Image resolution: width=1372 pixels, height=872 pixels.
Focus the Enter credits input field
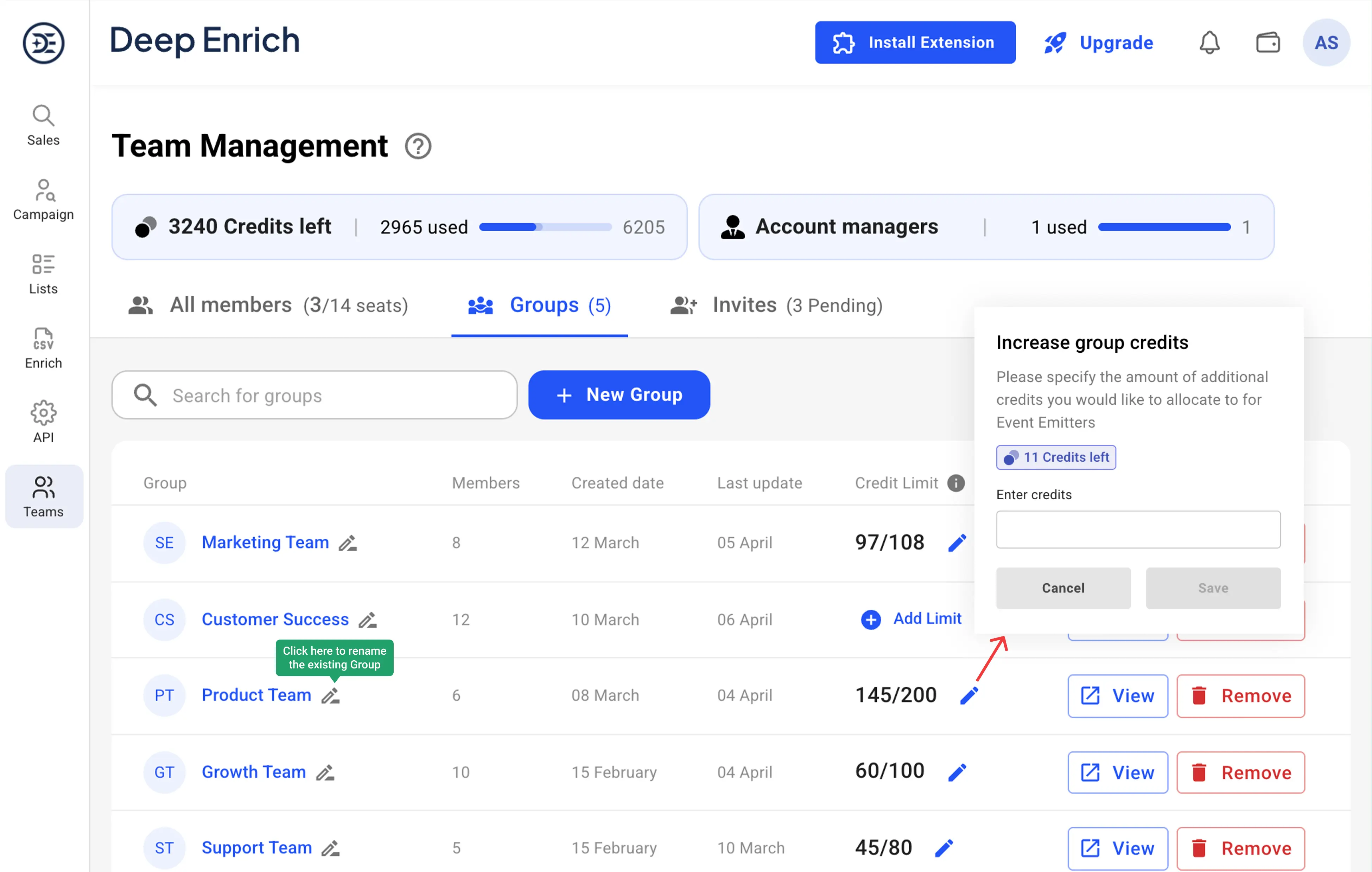click(1138, 529)
